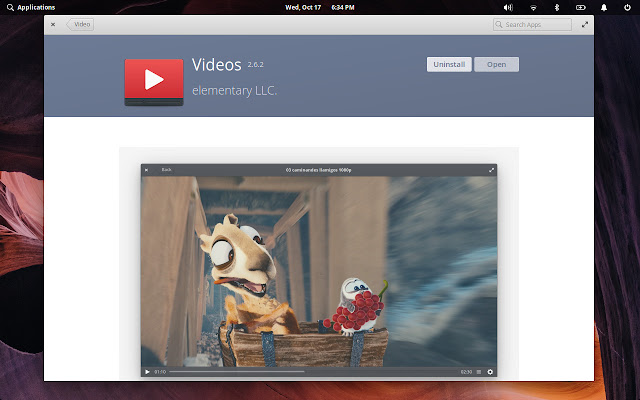
Task: Click the Videos app screenshot
Action: (319, 270)
